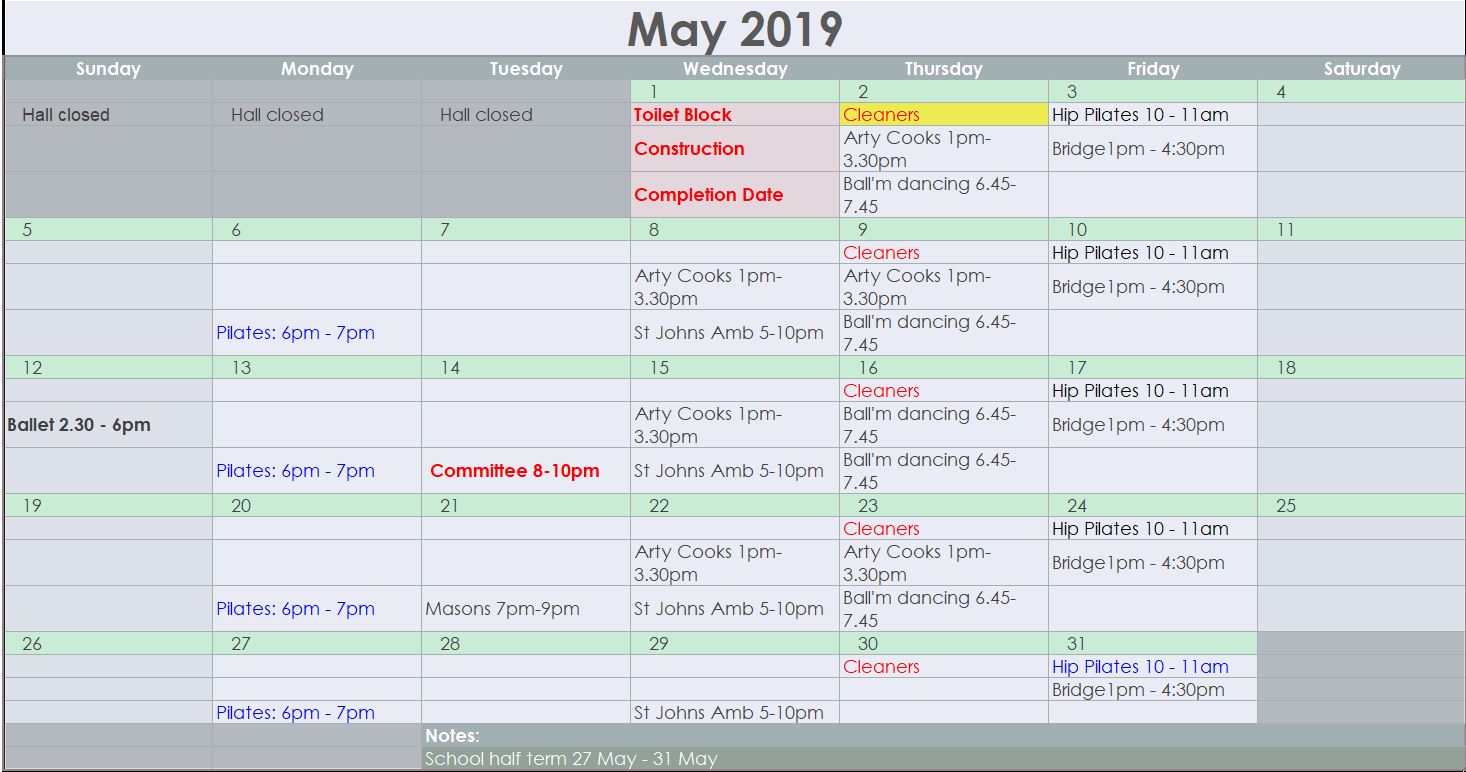Select the Sunday column header
Screen dimensions: 1466x772
108,69
